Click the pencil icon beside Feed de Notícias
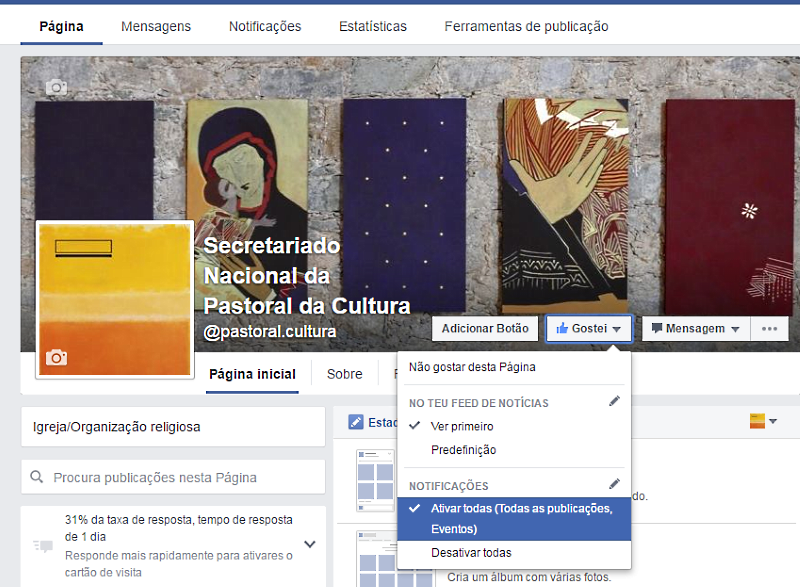The width and height of the screenshot is (800, 587). coord(614,401)
